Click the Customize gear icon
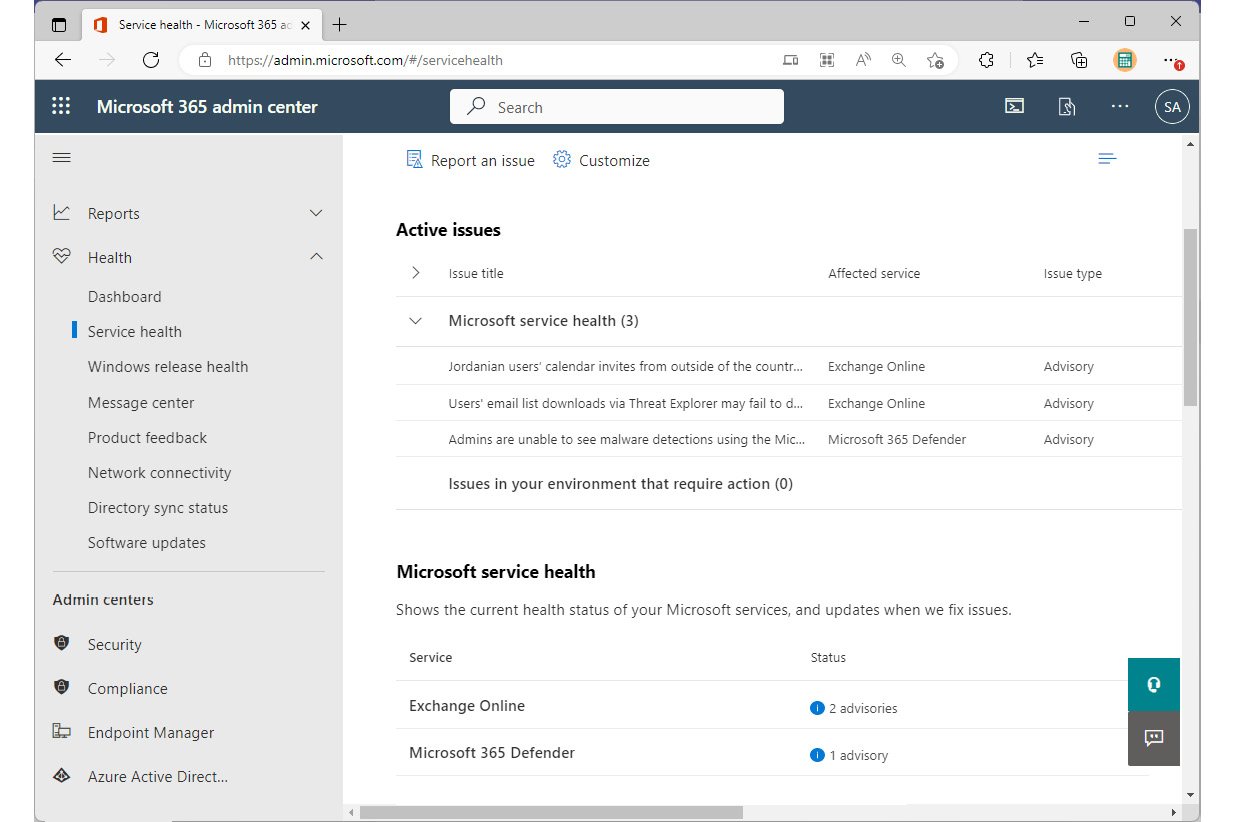 tap(562, 160)
